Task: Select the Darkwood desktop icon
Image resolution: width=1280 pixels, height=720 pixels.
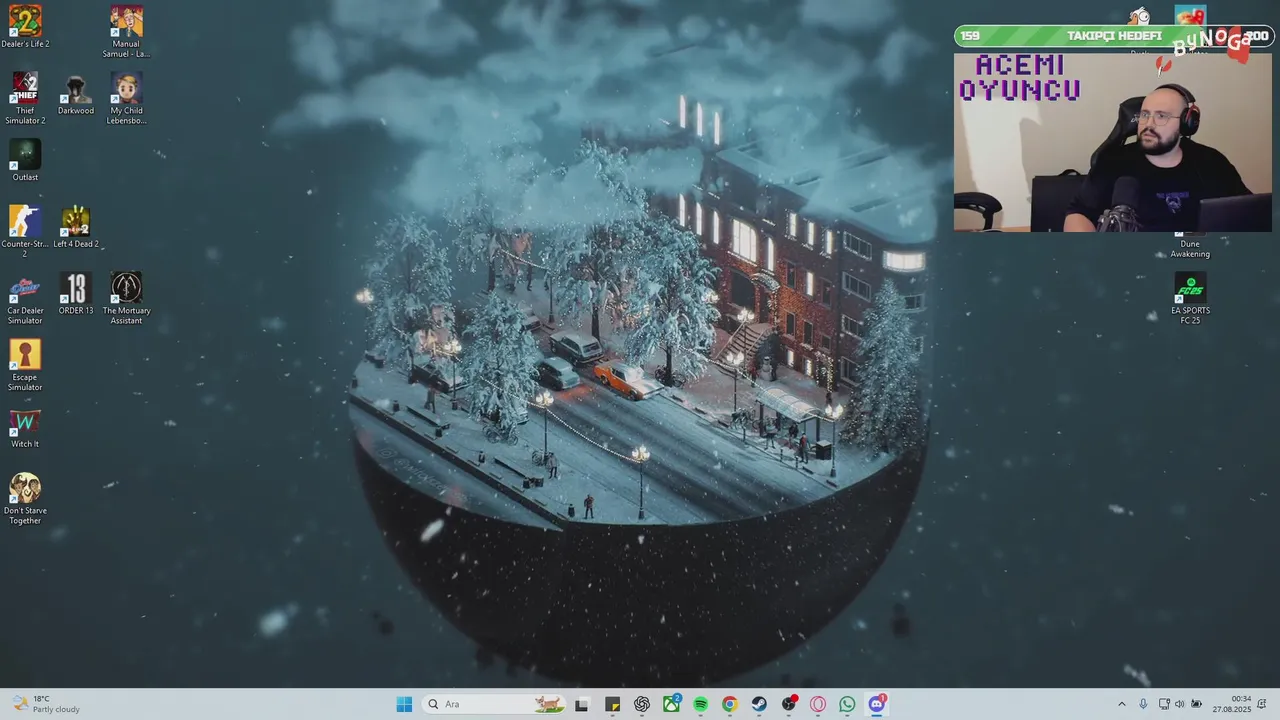Action: pos(76,94)
